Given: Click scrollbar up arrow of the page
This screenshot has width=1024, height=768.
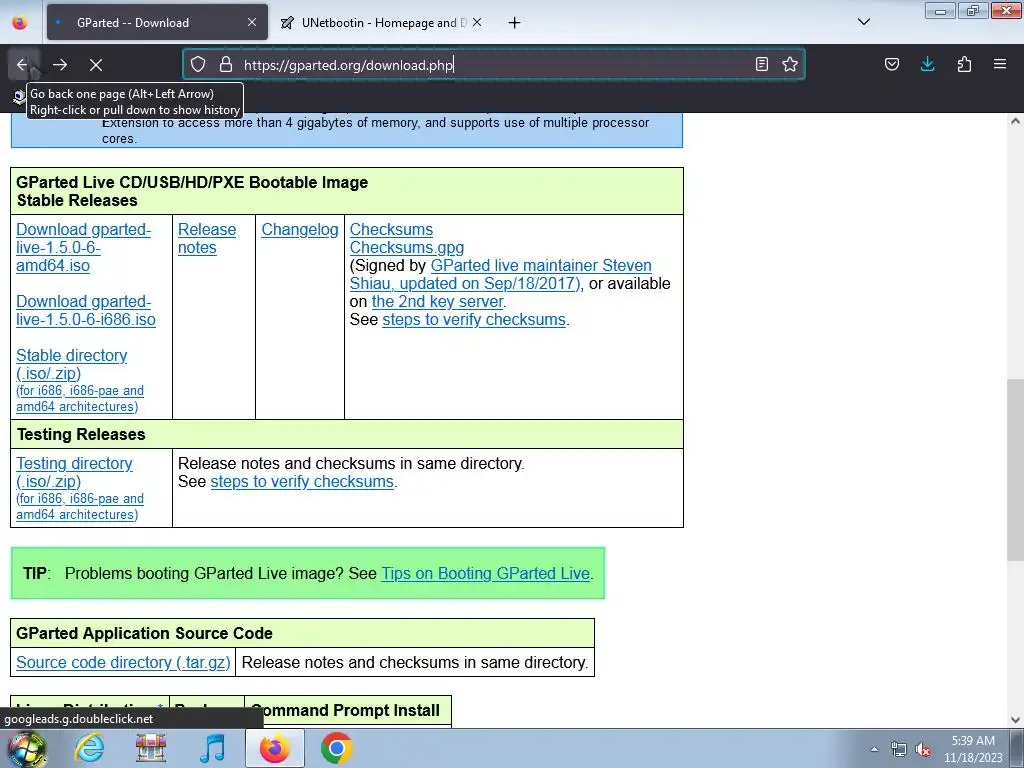Looking at the screenshot, I should click(x=1015, y=121).
